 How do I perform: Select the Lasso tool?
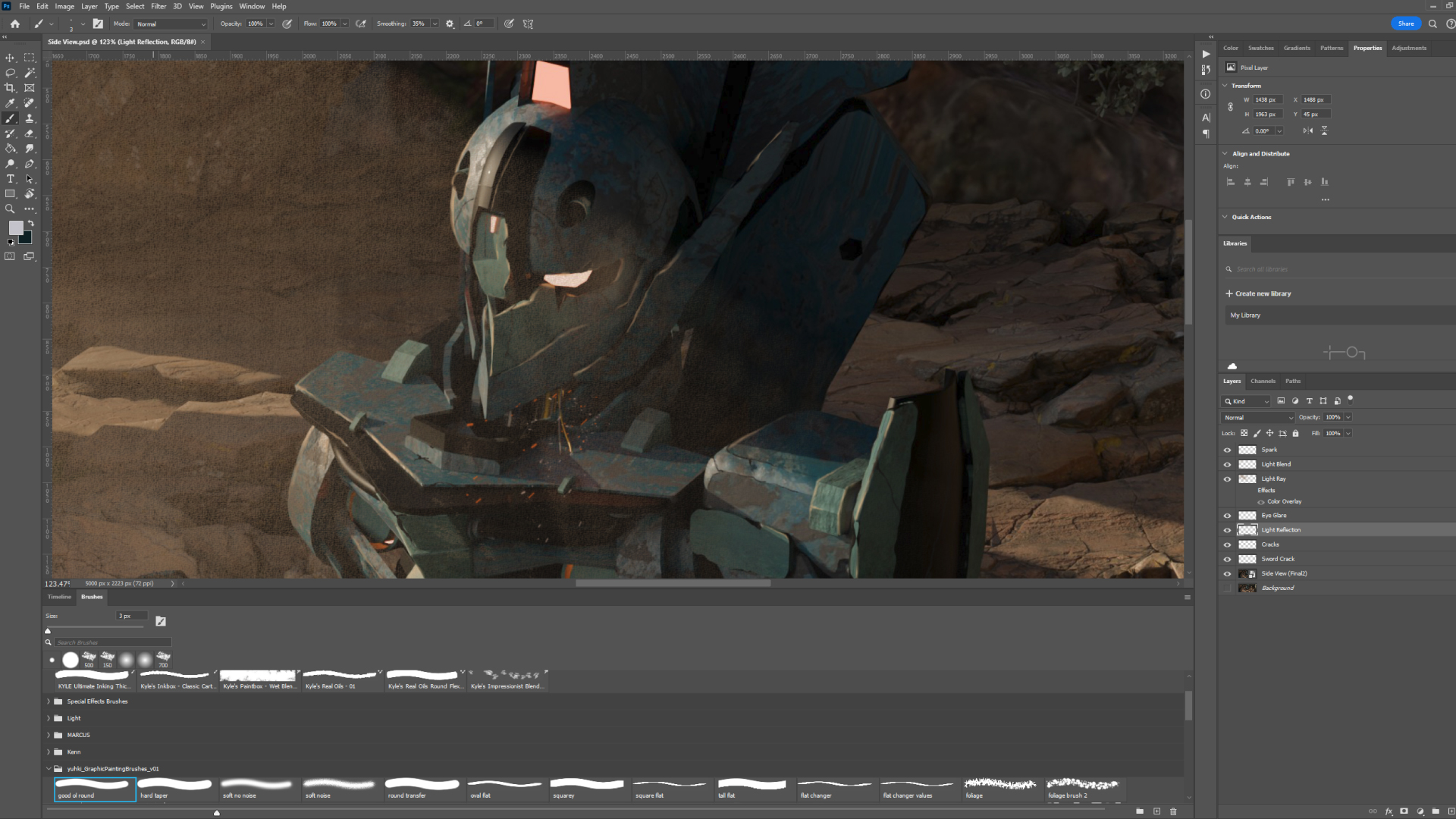point(10,73)
